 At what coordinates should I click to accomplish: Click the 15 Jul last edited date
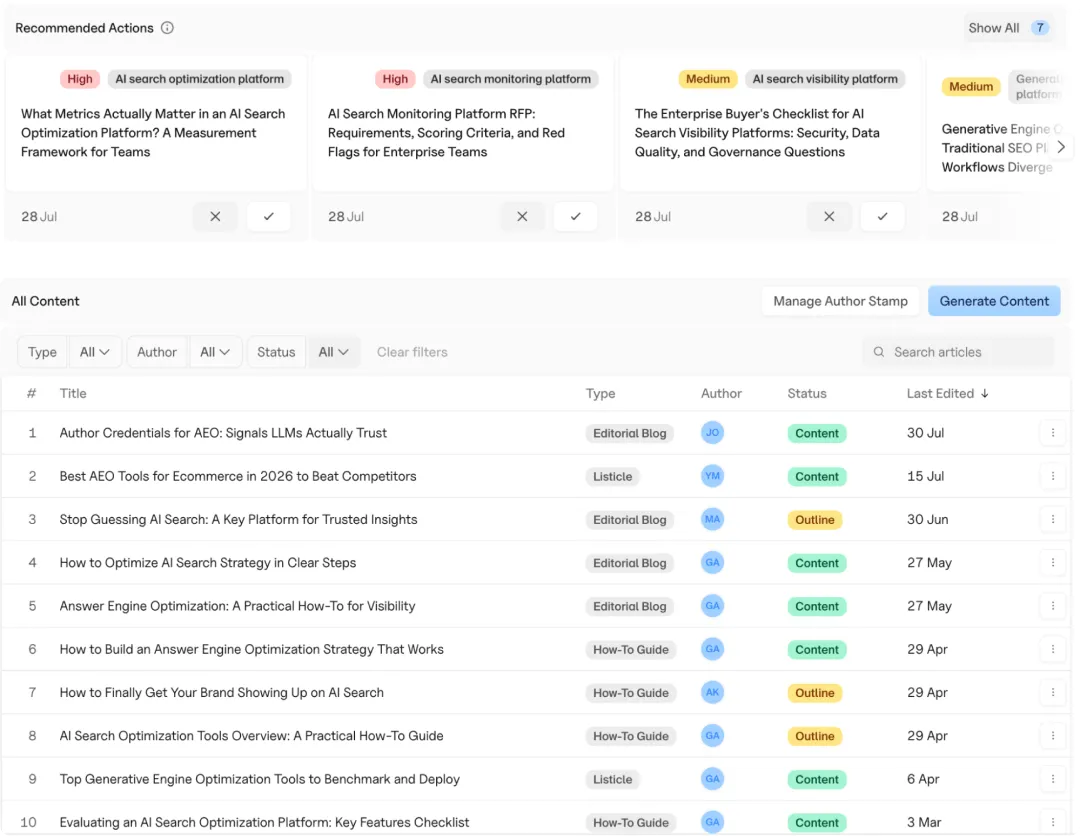[x=925, y=476]
